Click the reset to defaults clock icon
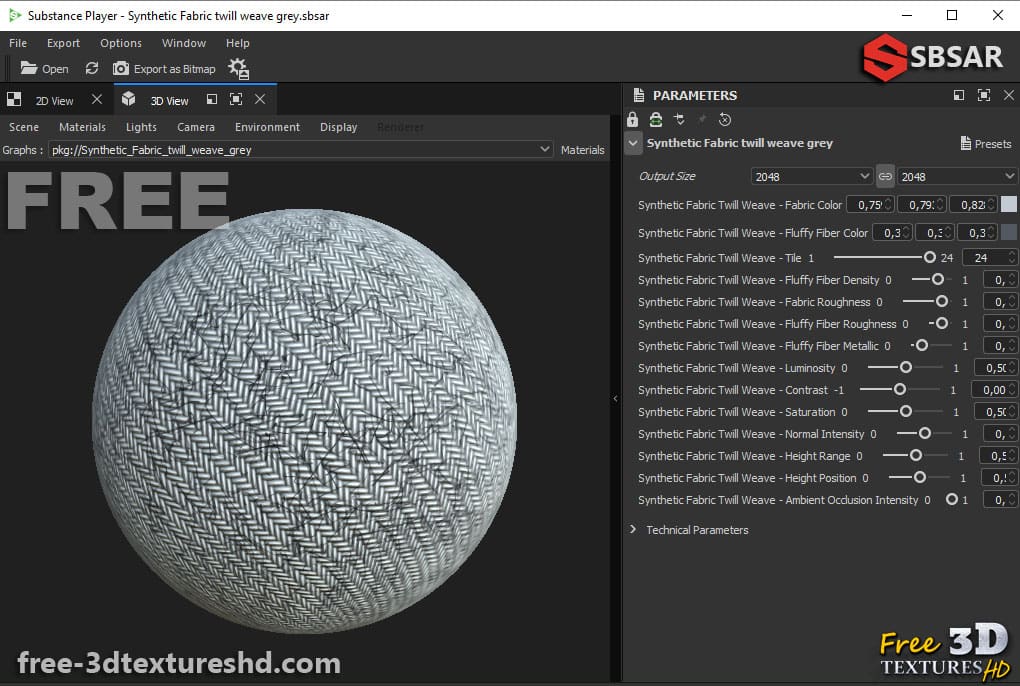The height and width of the screenshot is (686, 1020). point(725,120)
